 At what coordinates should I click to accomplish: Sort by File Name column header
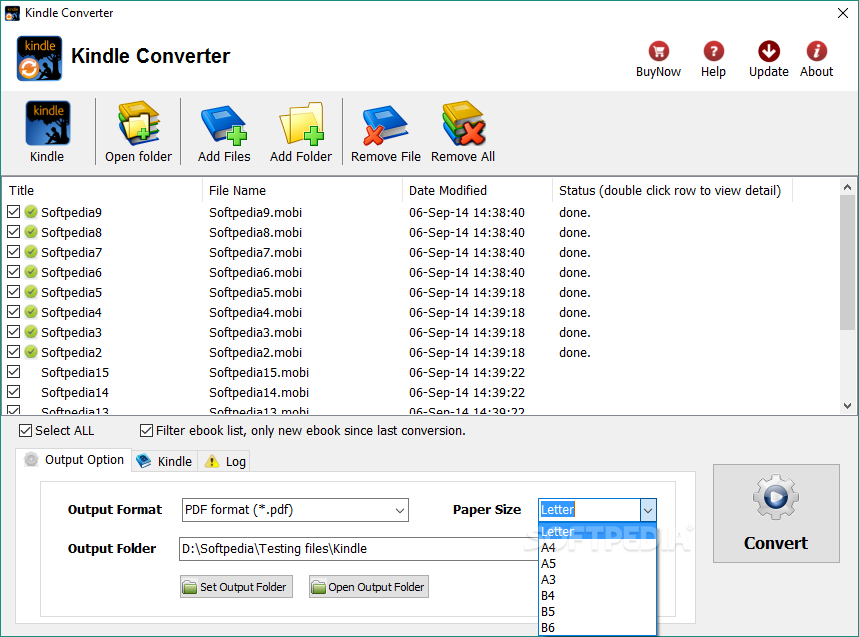[302, 190]
